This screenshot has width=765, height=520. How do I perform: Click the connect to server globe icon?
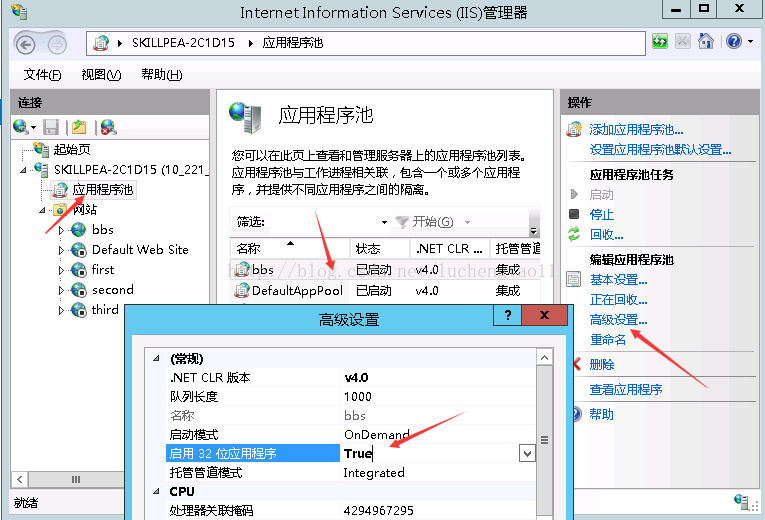[20, 127]
